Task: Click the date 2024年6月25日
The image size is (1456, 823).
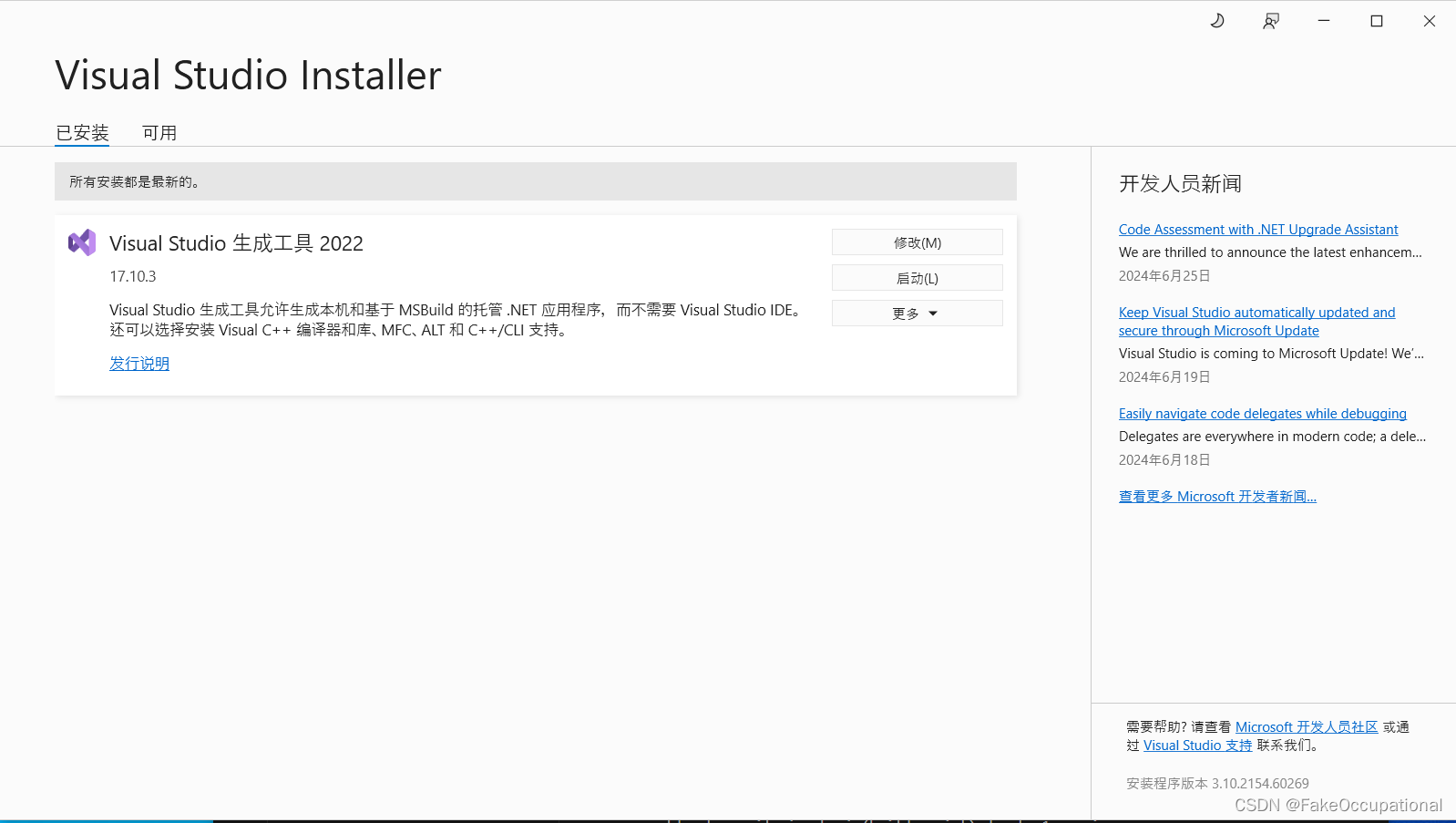Action: [1164, 276]
